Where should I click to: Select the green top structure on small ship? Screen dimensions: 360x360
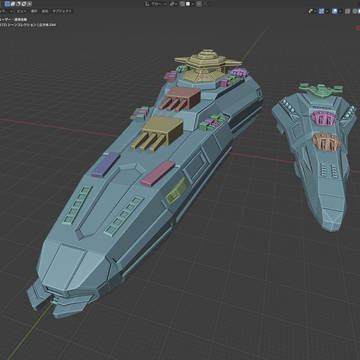321,89
